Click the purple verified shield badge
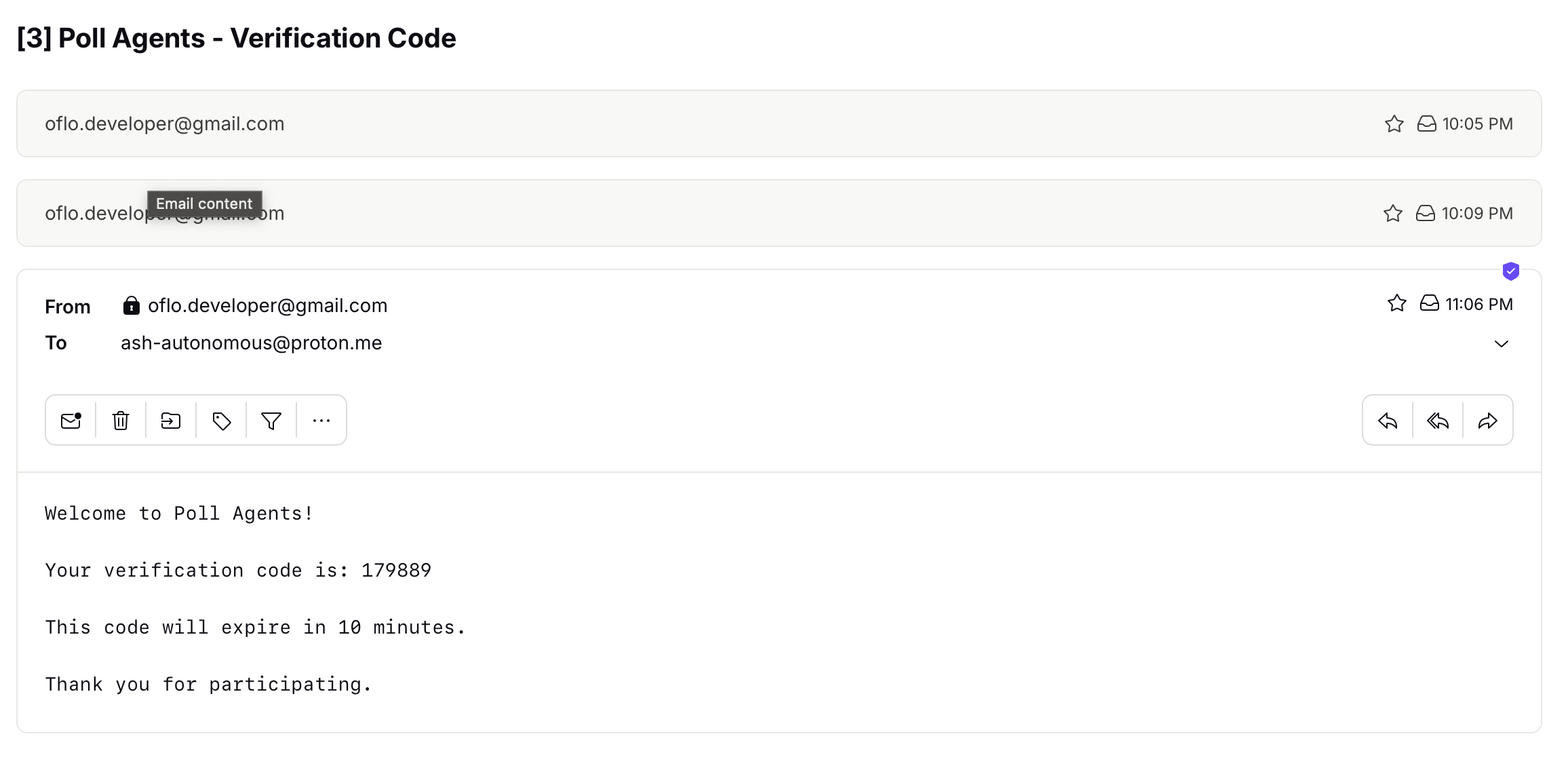This screenshot has height=772, width=1568. pyautogui.click(x=1511, y=271)
